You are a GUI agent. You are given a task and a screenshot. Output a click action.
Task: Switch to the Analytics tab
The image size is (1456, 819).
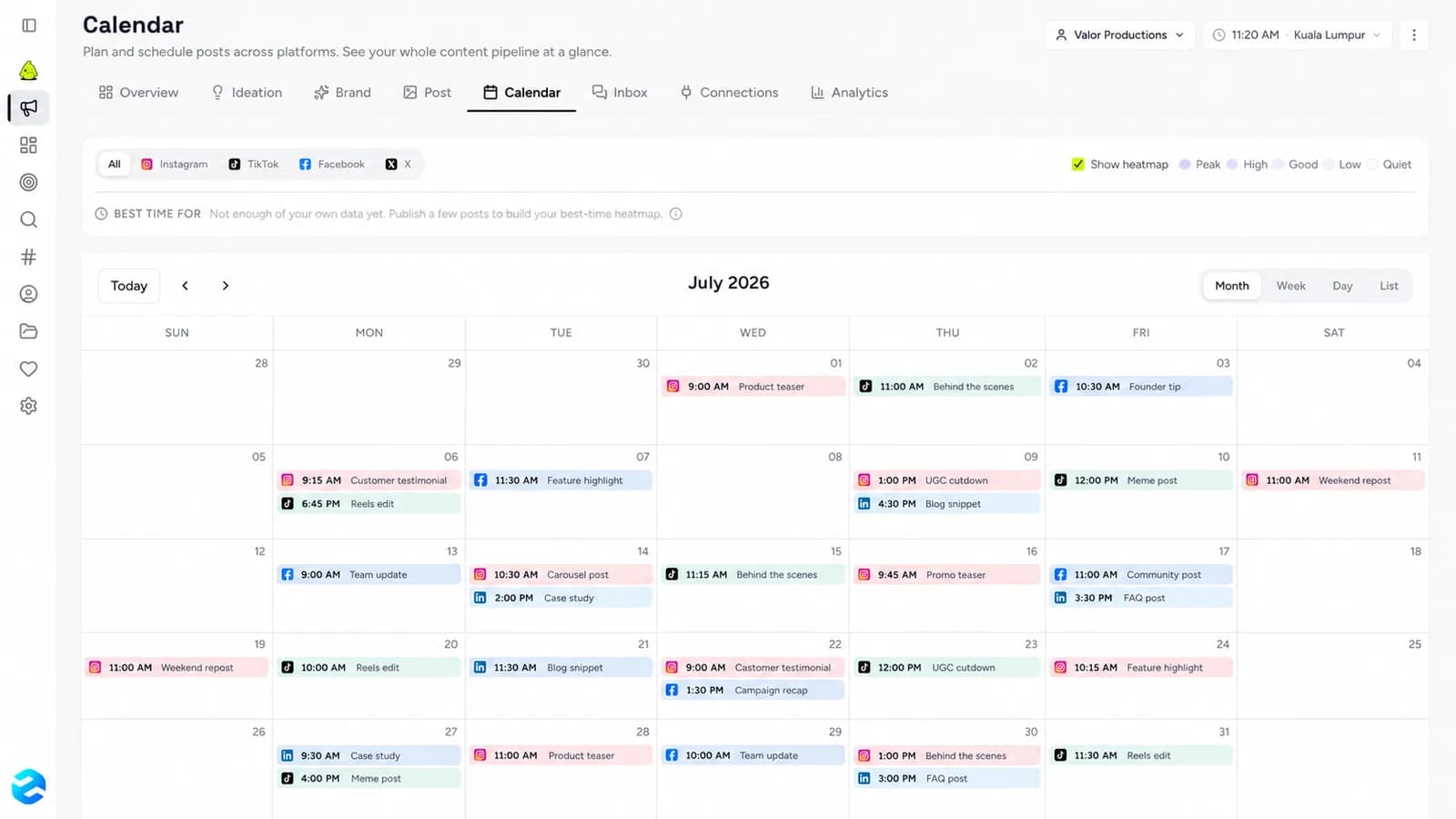[849, 92]
